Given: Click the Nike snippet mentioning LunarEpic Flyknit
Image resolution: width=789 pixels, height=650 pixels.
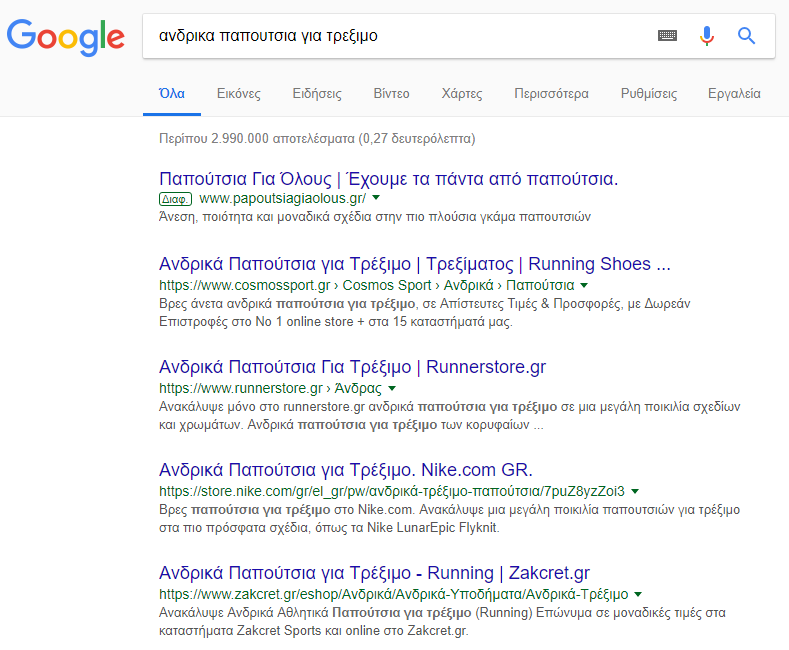Looking at the screenshot, I should (x=449, y=519).
